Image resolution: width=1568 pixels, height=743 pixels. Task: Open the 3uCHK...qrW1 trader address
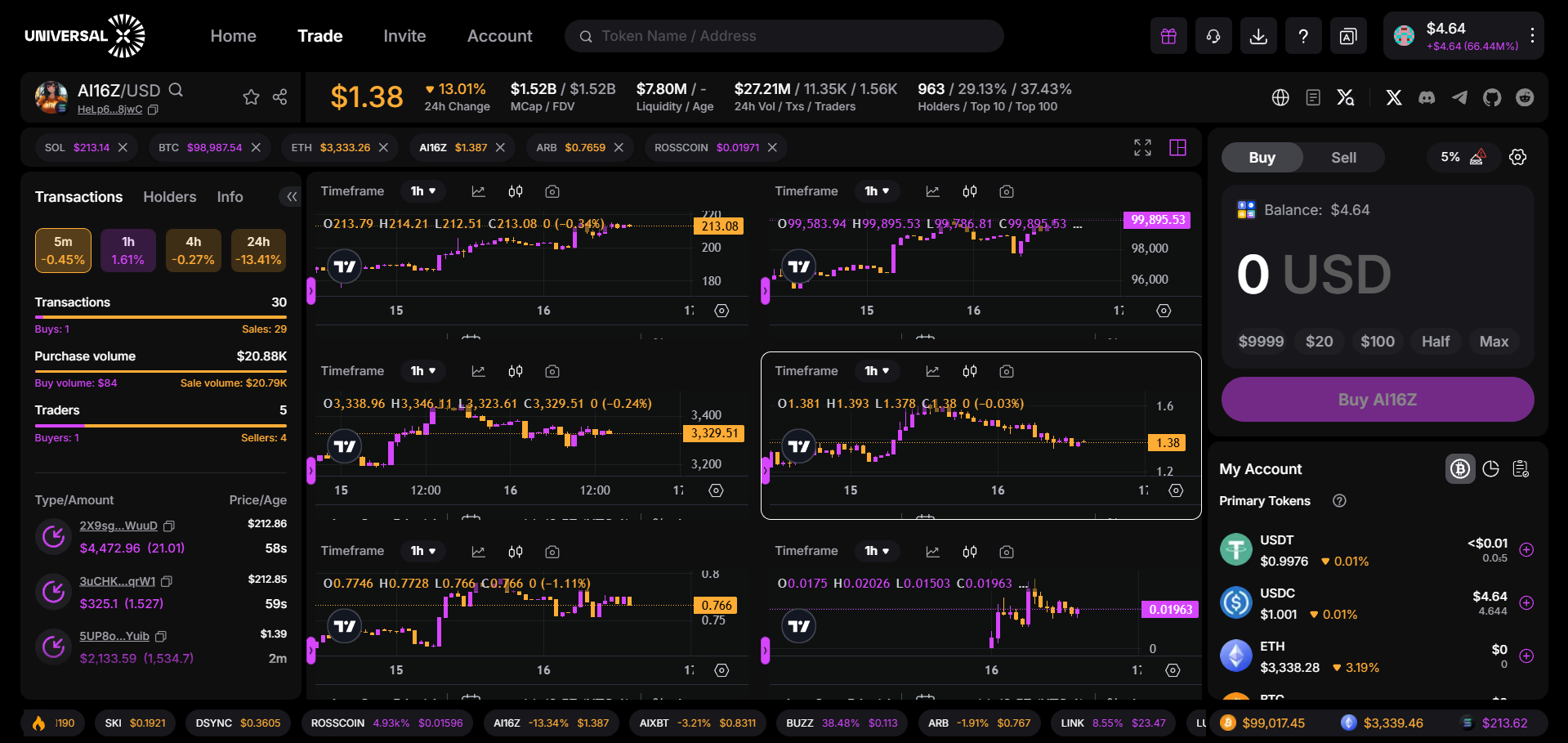click(117, 581)
